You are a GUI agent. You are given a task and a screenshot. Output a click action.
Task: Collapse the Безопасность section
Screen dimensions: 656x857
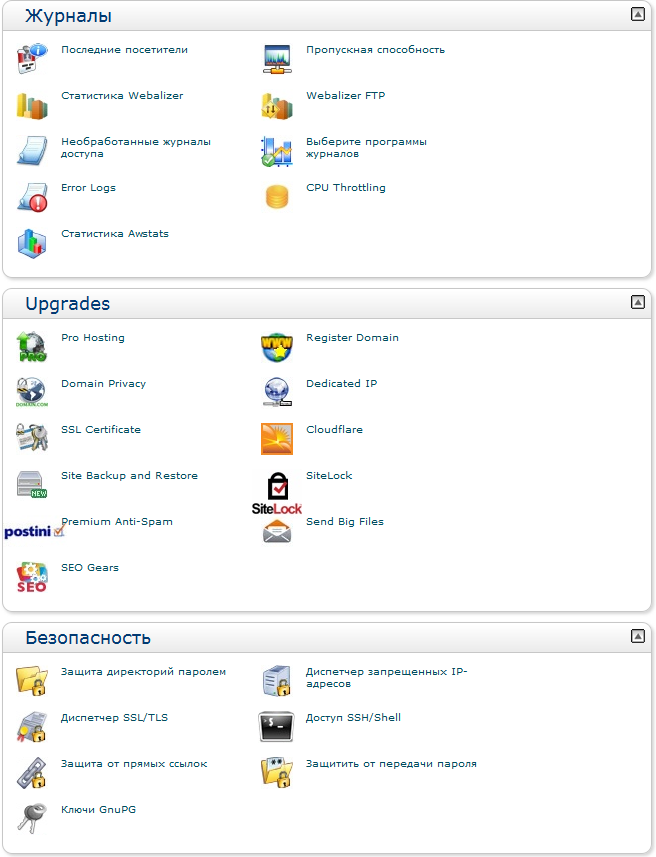(x=637, y=636)
